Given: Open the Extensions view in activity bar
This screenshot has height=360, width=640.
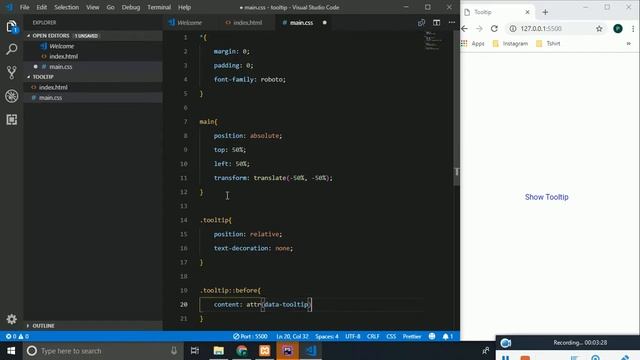Looking at the screenshot, I should [11, 119].
